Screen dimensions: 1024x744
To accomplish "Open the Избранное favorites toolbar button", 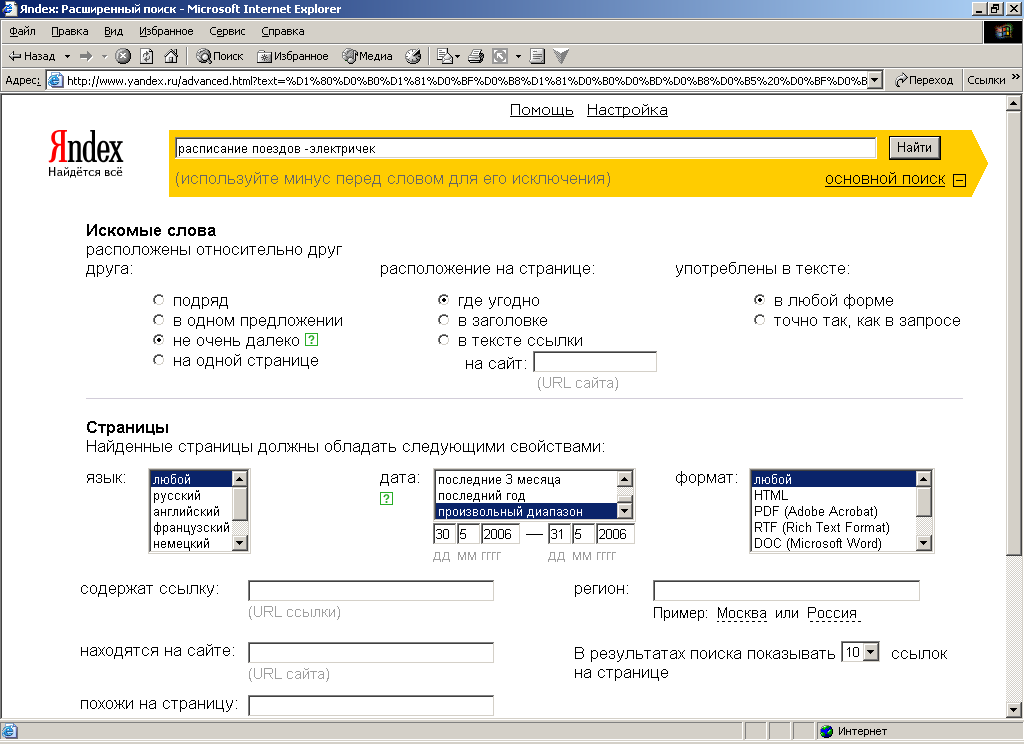I will coord(293,56).
